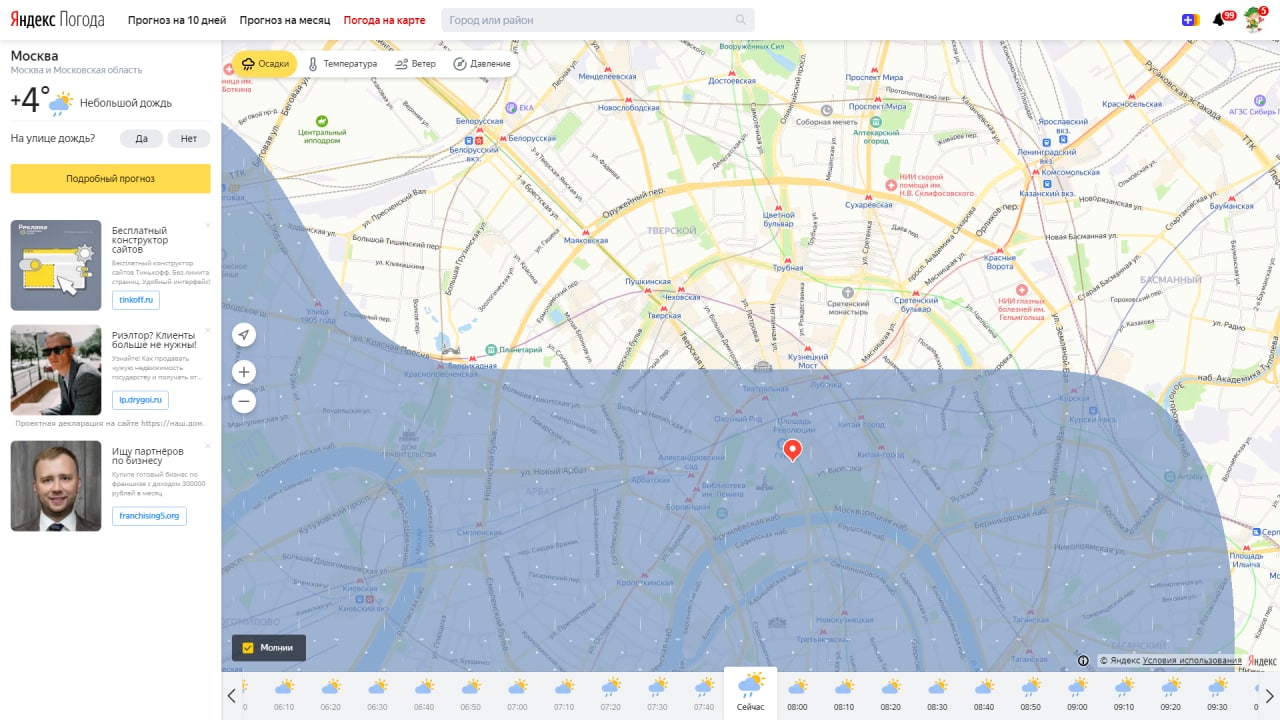The image size is (1280, 720).
Task: Show earlier times with left timeline arrow
Action: (x=232, y=696)
